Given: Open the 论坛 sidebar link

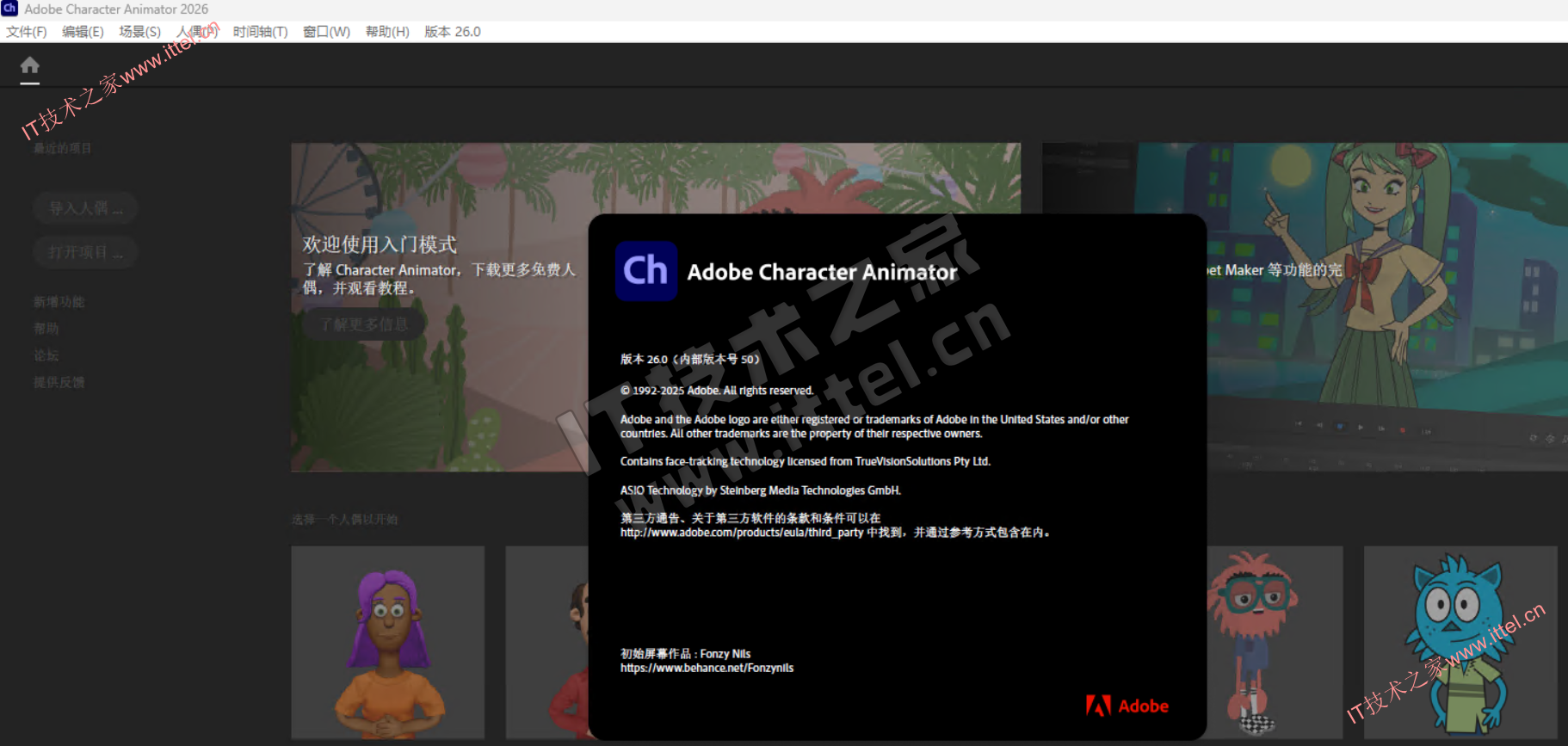Looking at the screenshot, I should (46, 355).
